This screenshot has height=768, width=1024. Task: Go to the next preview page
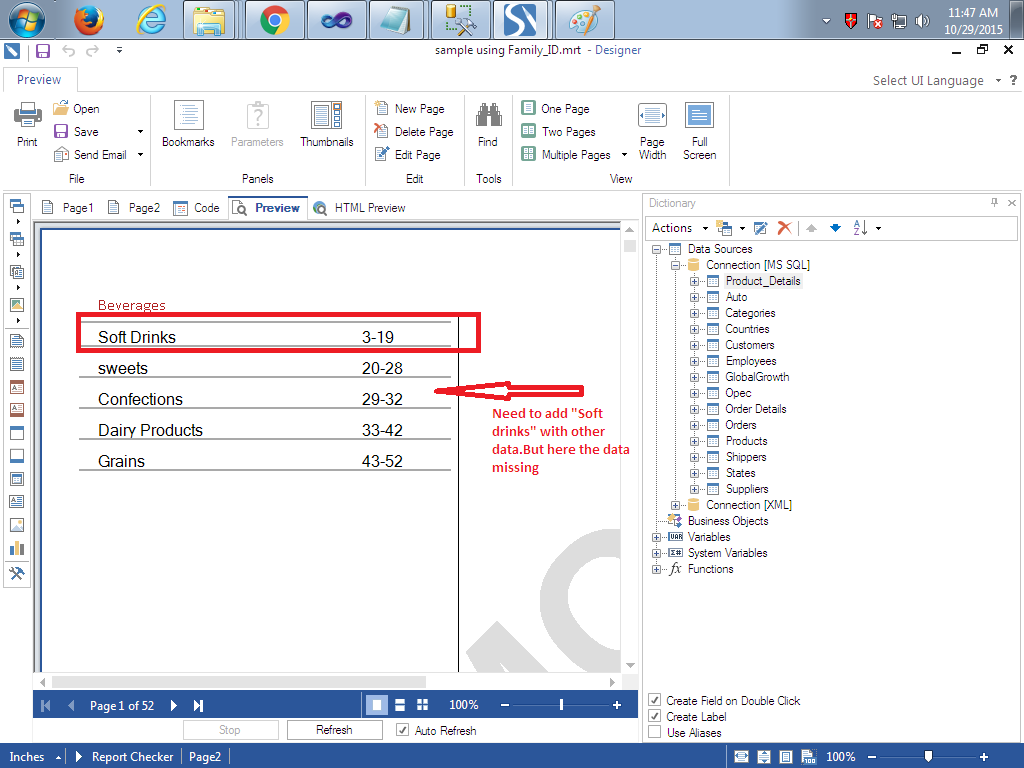[x=174, y=705]
